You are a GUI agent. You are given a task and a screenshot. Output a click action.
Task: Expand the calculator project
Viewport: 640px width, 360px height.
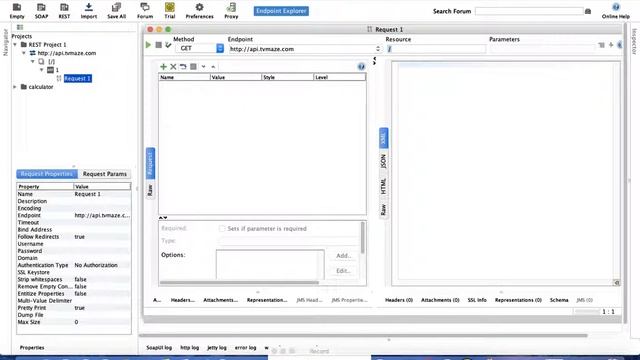click(15, 87)
